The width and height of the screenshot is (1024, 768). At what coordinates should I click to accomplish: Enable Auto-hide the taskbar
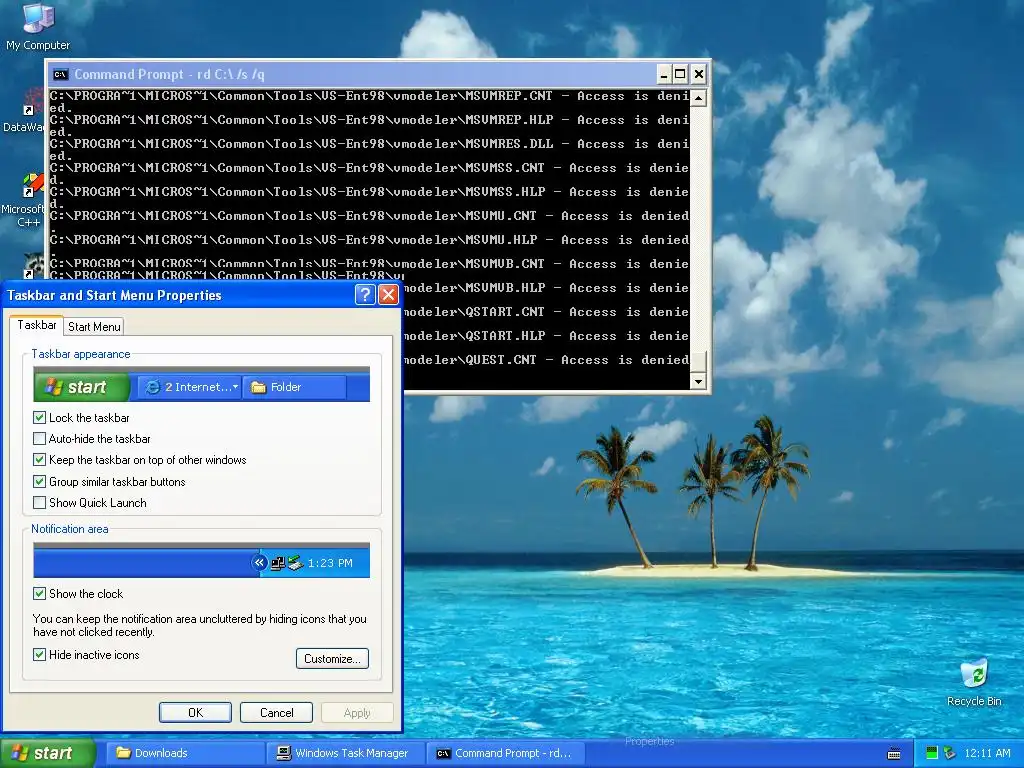tap(39, 439)
